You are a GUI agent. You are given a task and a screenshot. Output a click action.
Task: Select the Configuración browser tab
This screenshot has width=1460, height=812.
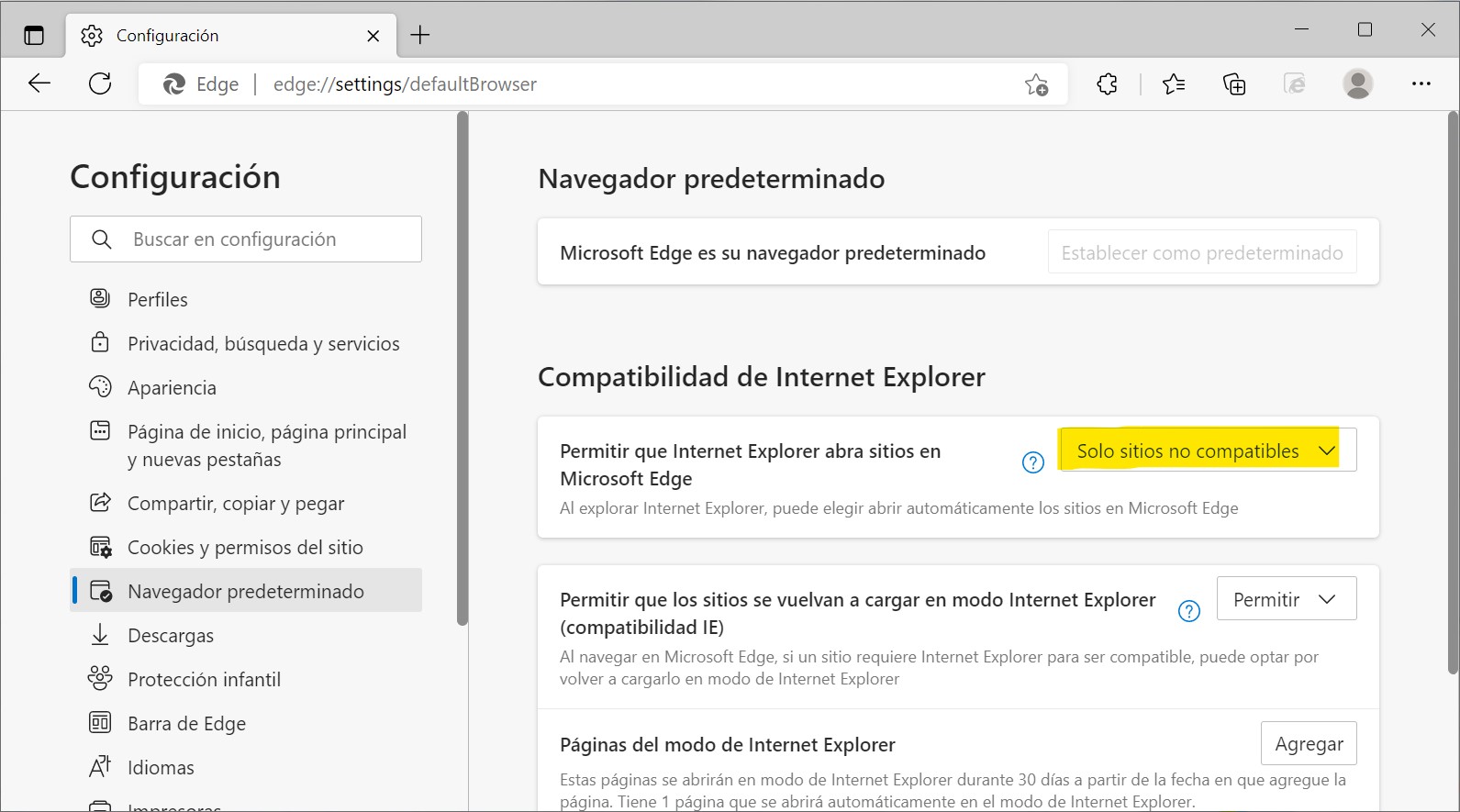230,36
